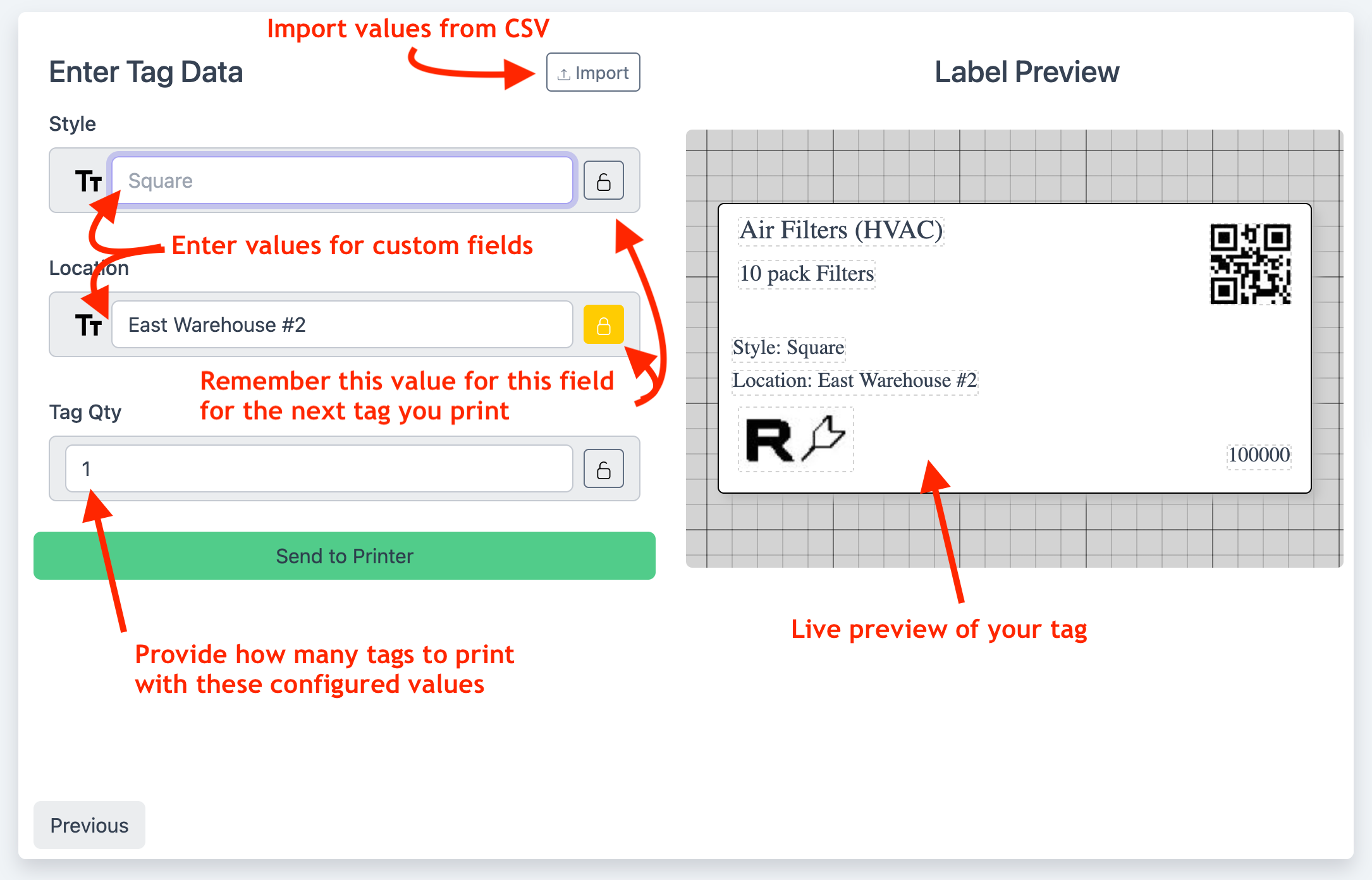Click the Location text type icon
The height and width of the screenshot is (880, 1372).
click(88, 325)
